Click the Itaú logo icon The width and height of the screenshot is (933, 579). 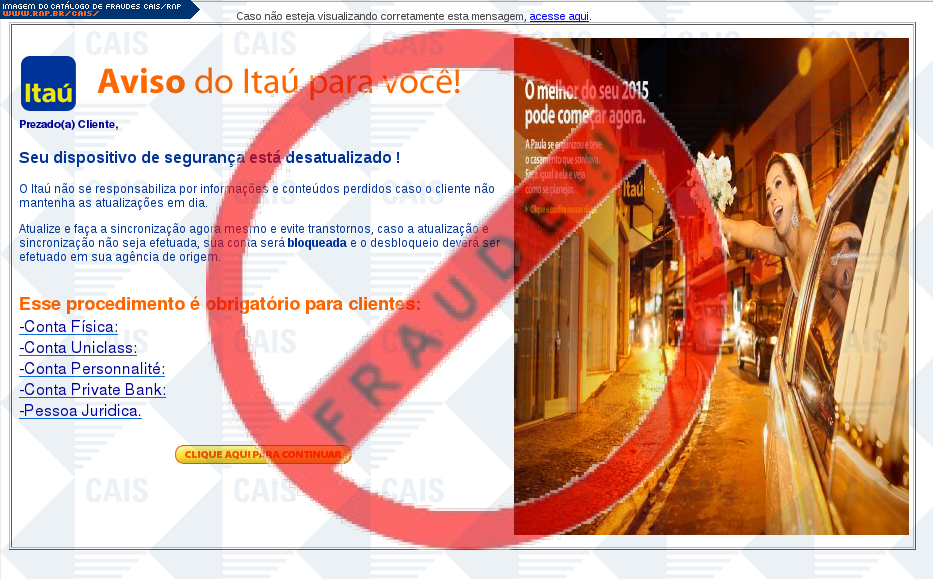(x=48, y=84)
